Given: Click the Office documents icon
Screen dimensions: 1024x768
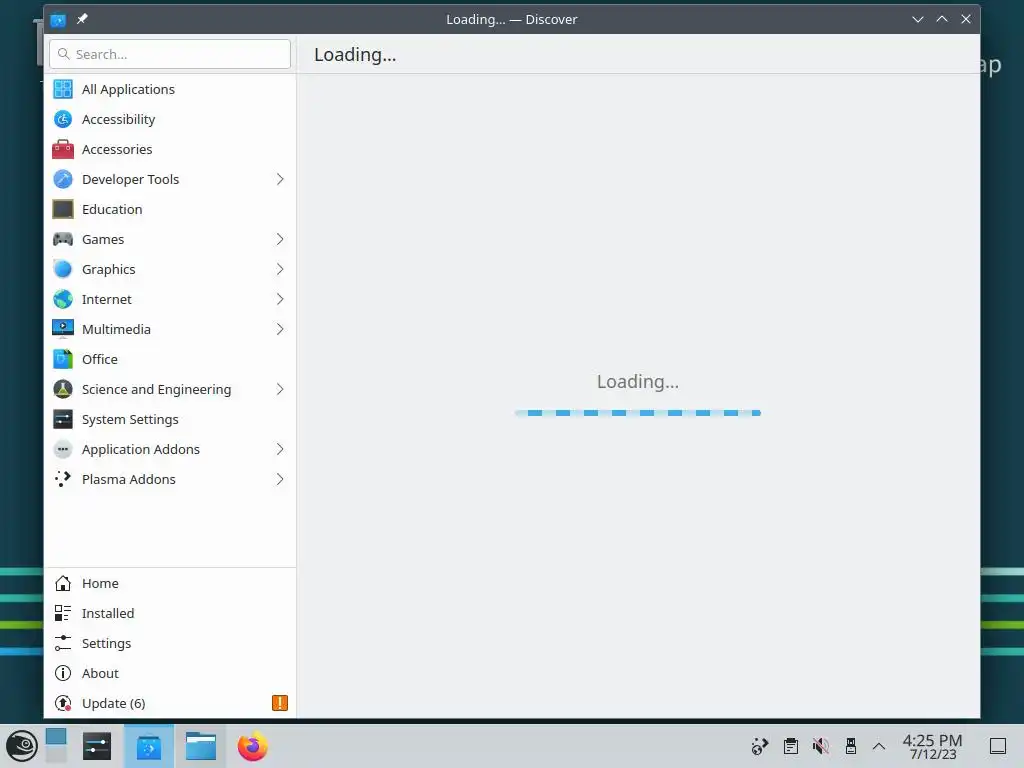Looking at the screenshot, I should click(63, 359).
